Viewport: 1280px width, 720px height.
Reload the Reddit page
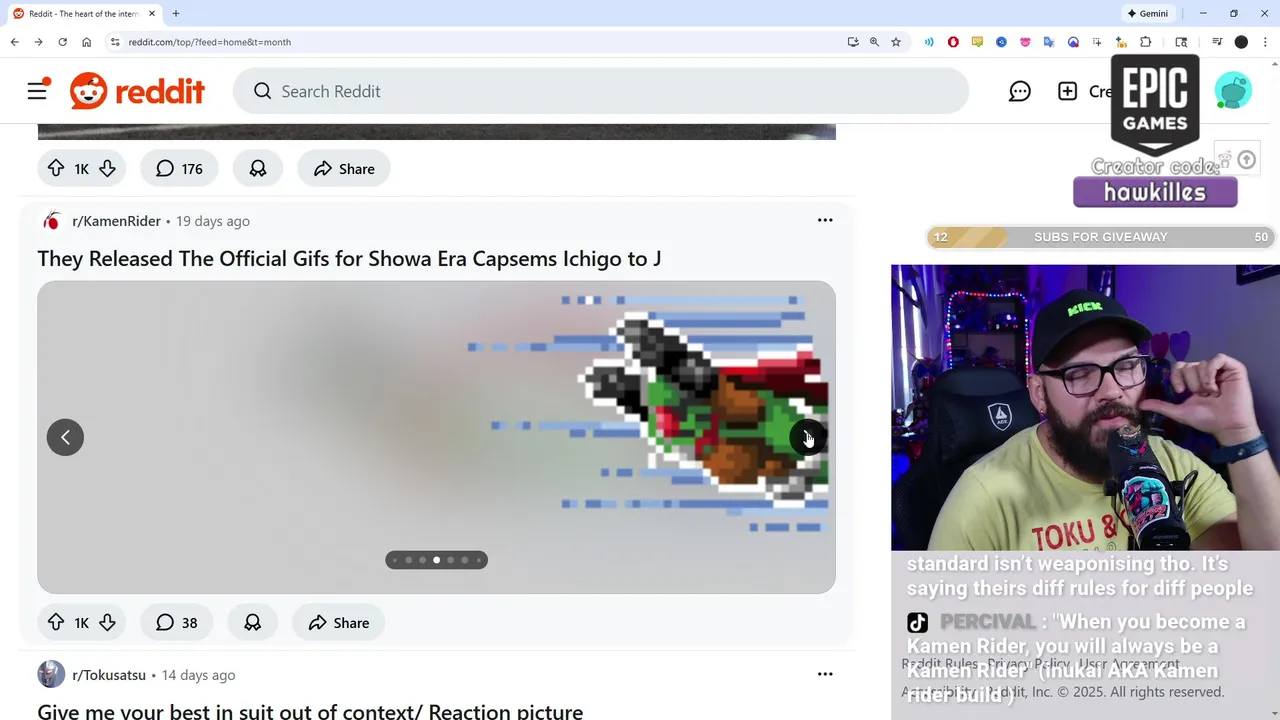tap(62, 42)
